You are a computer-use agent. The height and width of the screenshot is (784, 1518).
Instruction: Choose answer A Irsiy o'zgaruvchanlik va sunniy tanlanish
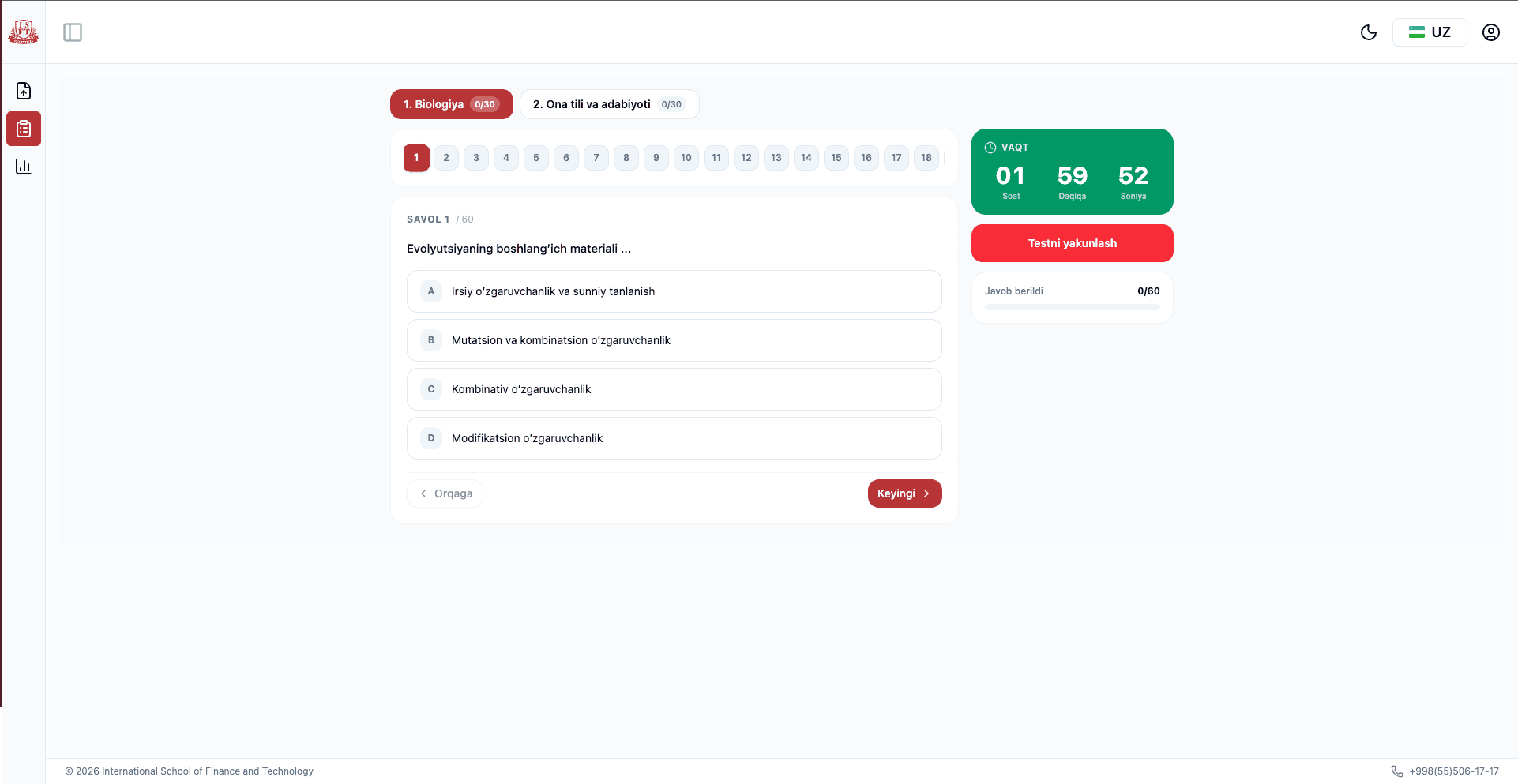point(674,291)
